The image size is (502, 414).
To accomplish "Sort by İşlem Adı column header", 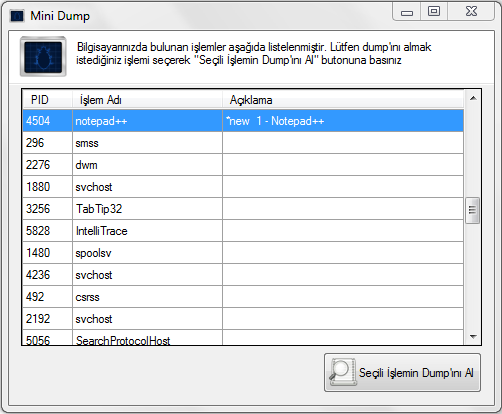I will 147,100.
